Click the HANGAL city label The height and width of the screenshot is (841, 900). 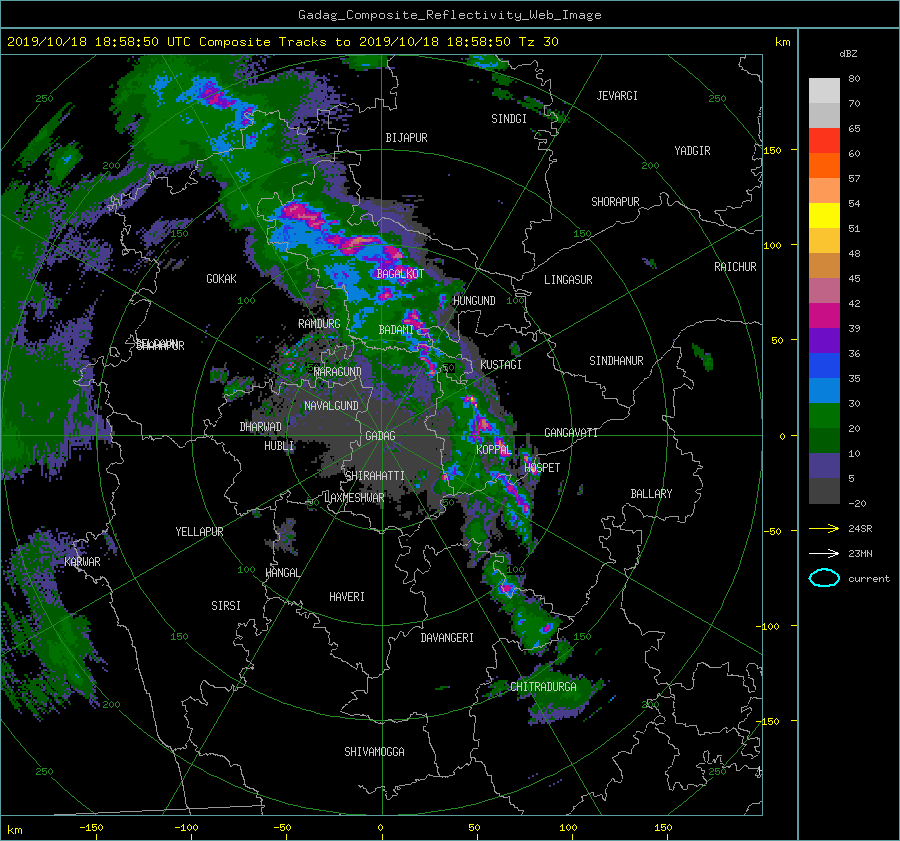click(x=283, y=573)
